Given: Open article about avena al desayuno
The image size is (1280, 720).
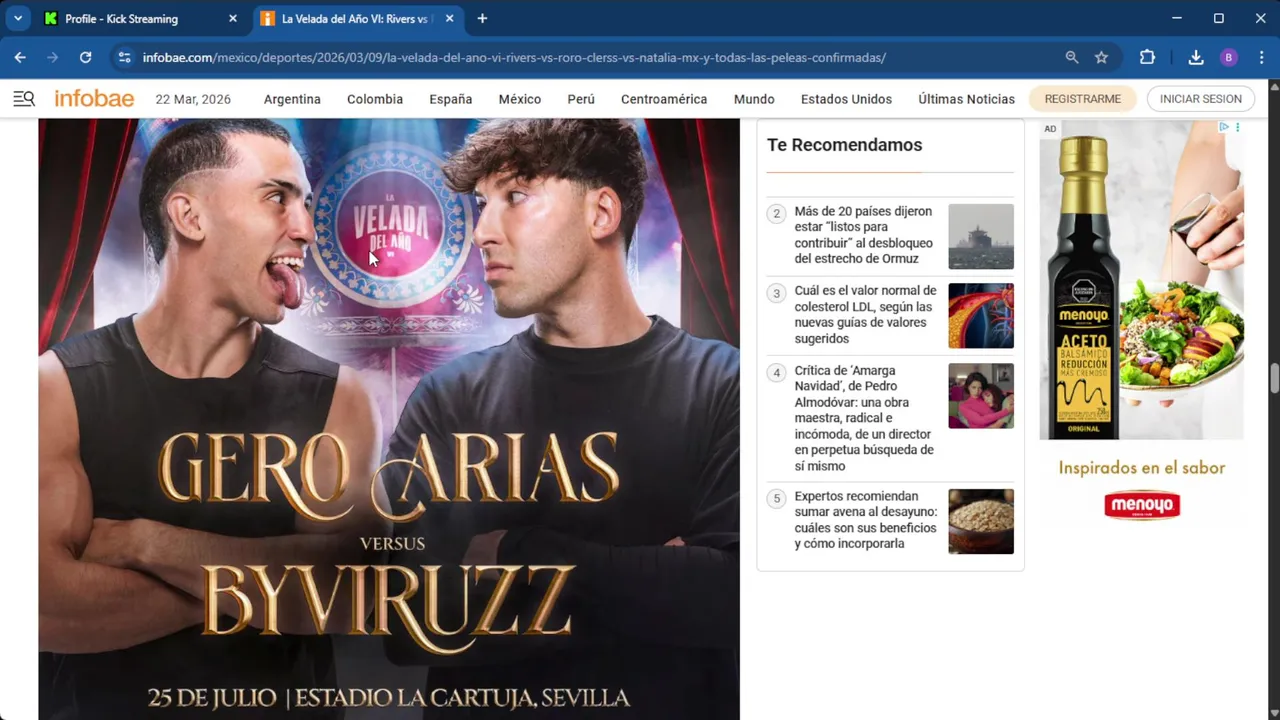Looking at the screenshot, I should 866,520.
